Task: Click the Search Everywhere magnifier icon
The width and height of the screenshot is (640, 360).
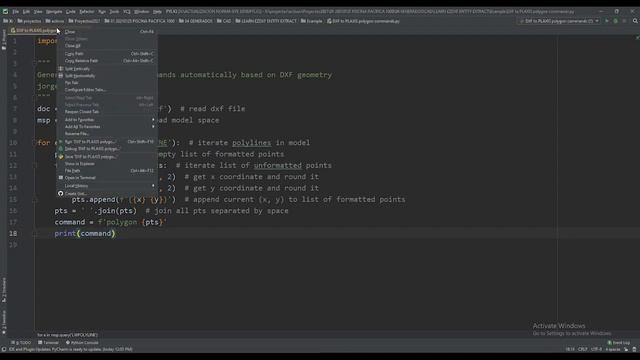Action: (635, 21)
